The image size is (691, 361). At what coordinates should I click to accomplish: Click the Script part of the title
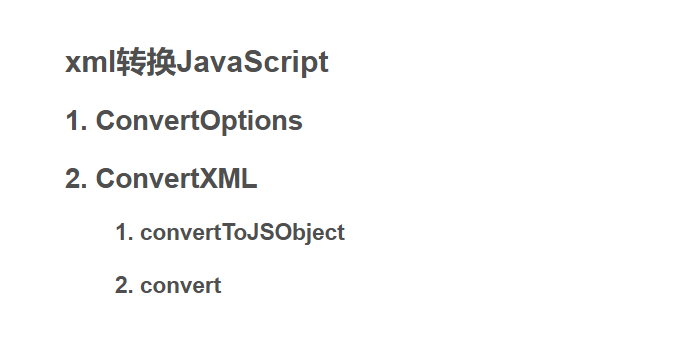coord(286,62)
